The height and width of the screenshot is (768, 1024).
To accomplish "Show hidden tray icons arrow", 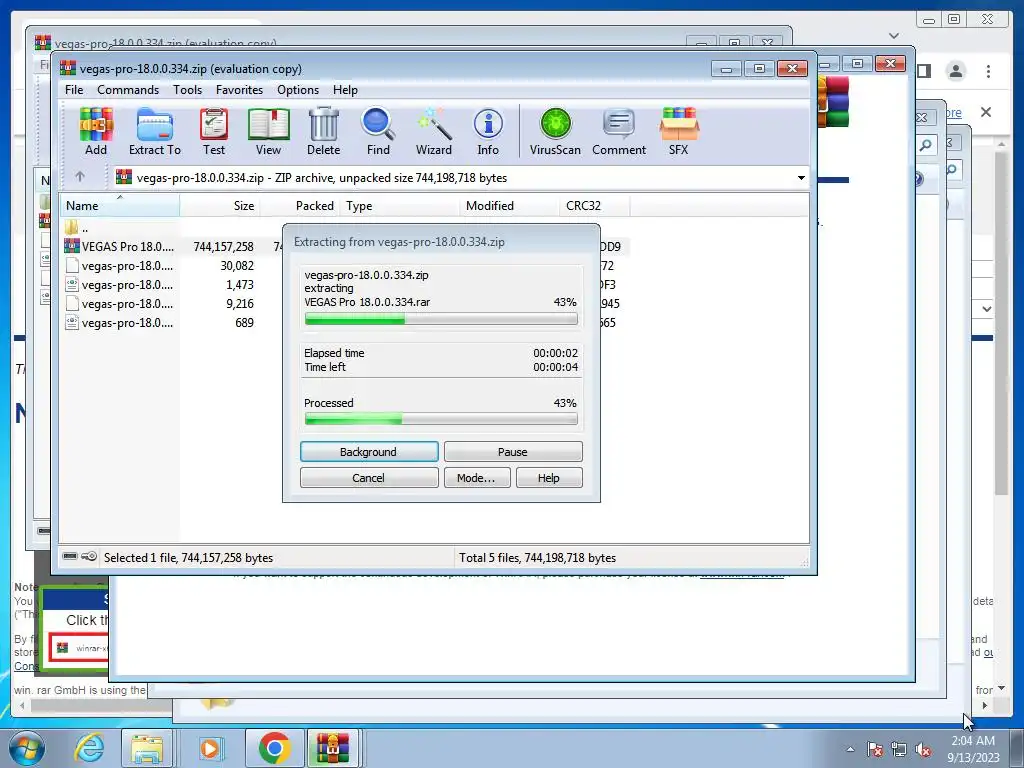I will pos(850,749).
